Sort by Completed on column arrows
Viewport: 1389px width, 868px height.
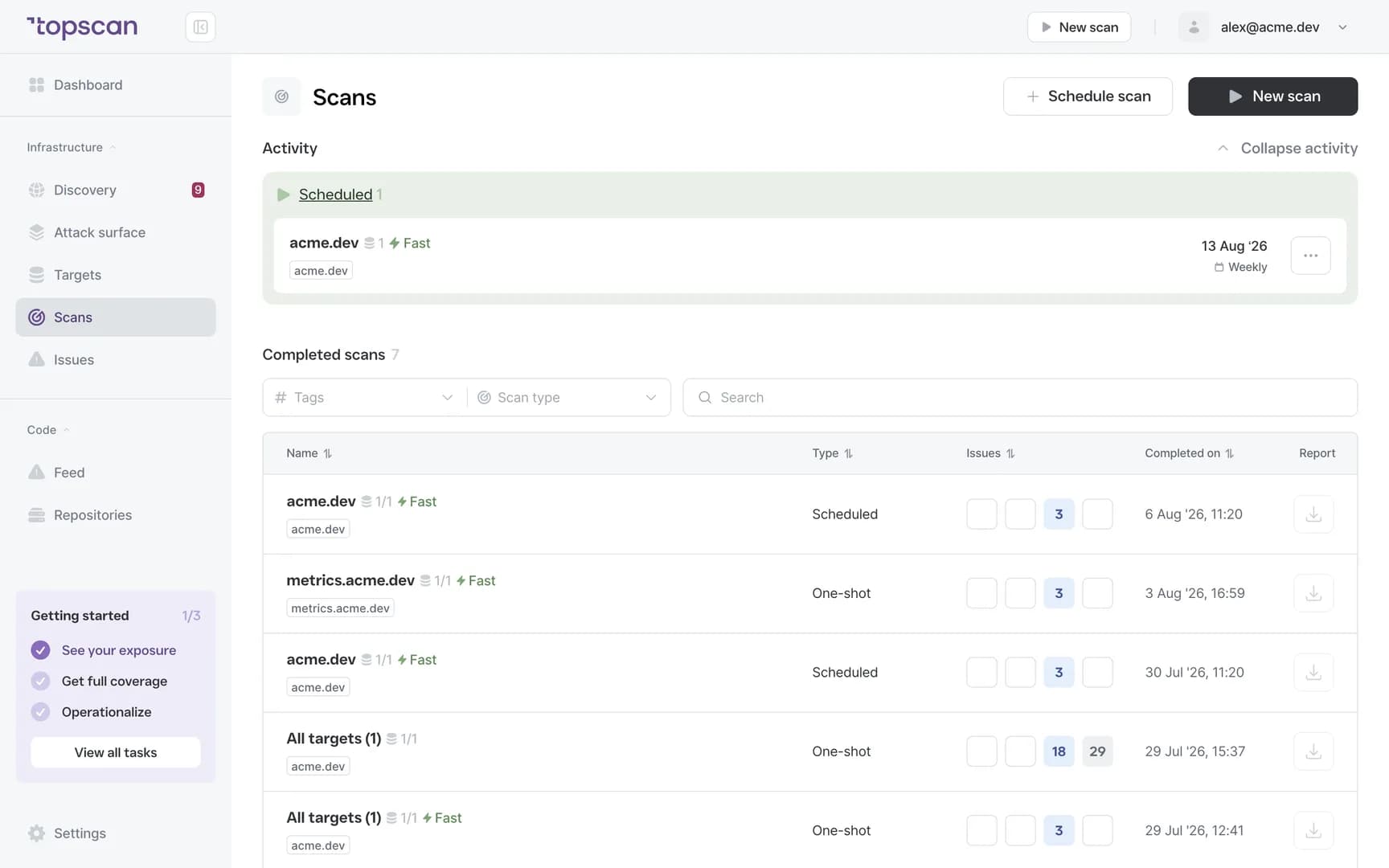coord(1229,453)
